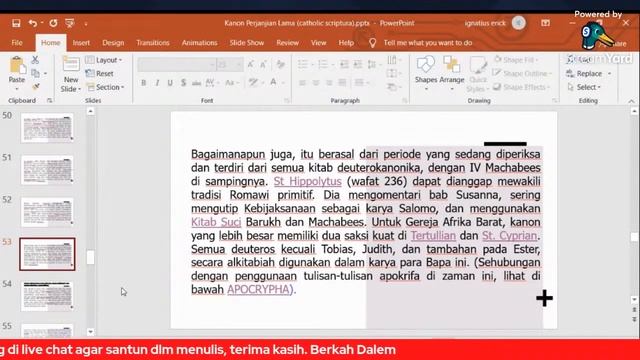Open the File menu
The height and width of the screenshot is (360, 640).
(x=17, y=43)
